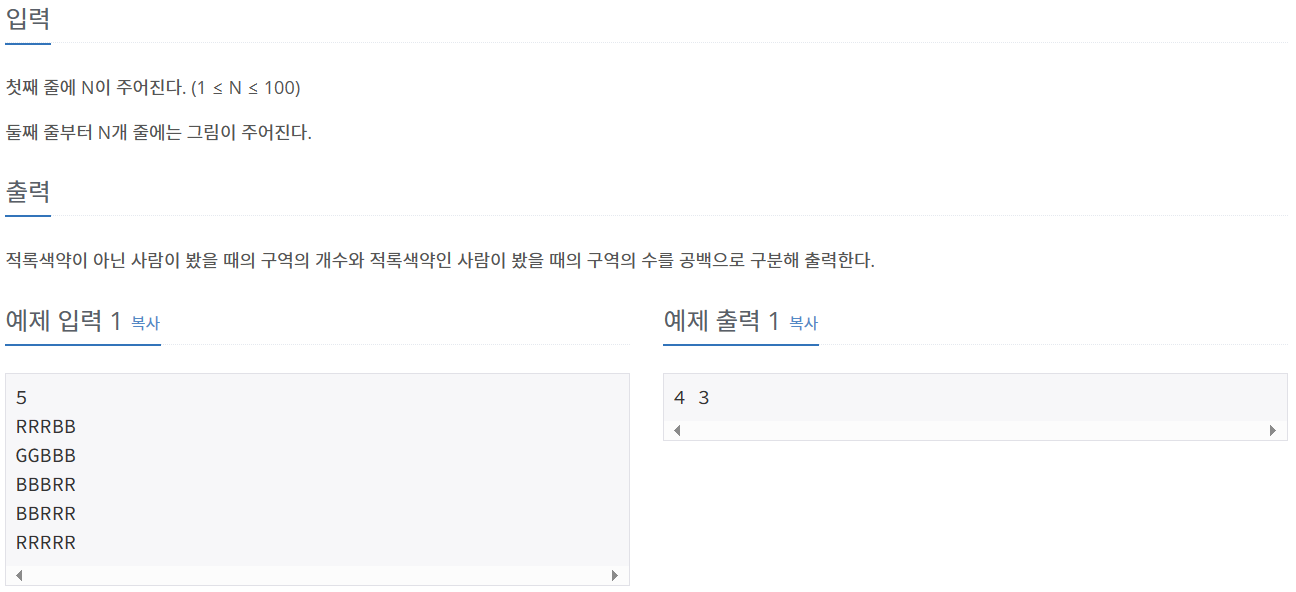1296x592 pixels.
Task: Click the line stating 1 ≤ N ≤ 100
Action: click(153, 88)
